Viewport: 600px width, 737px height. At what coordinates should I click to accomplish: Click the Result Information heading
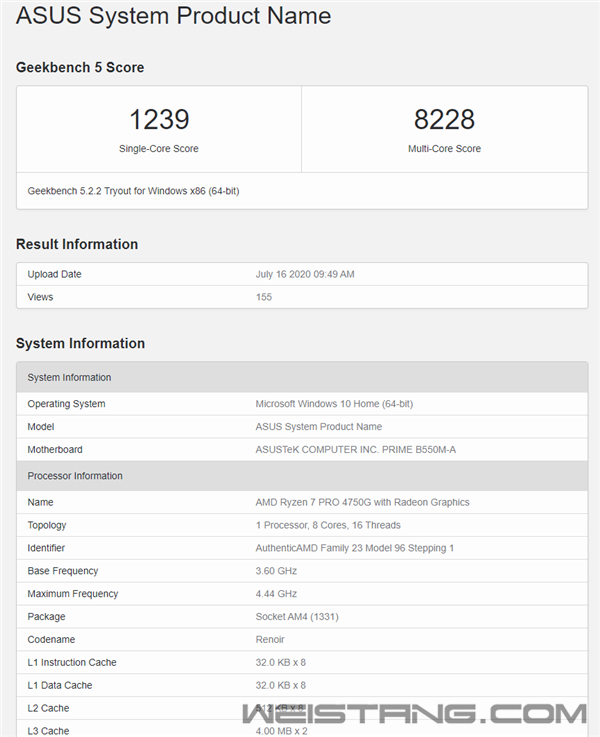pyautogui.click(x=77, y=244)
